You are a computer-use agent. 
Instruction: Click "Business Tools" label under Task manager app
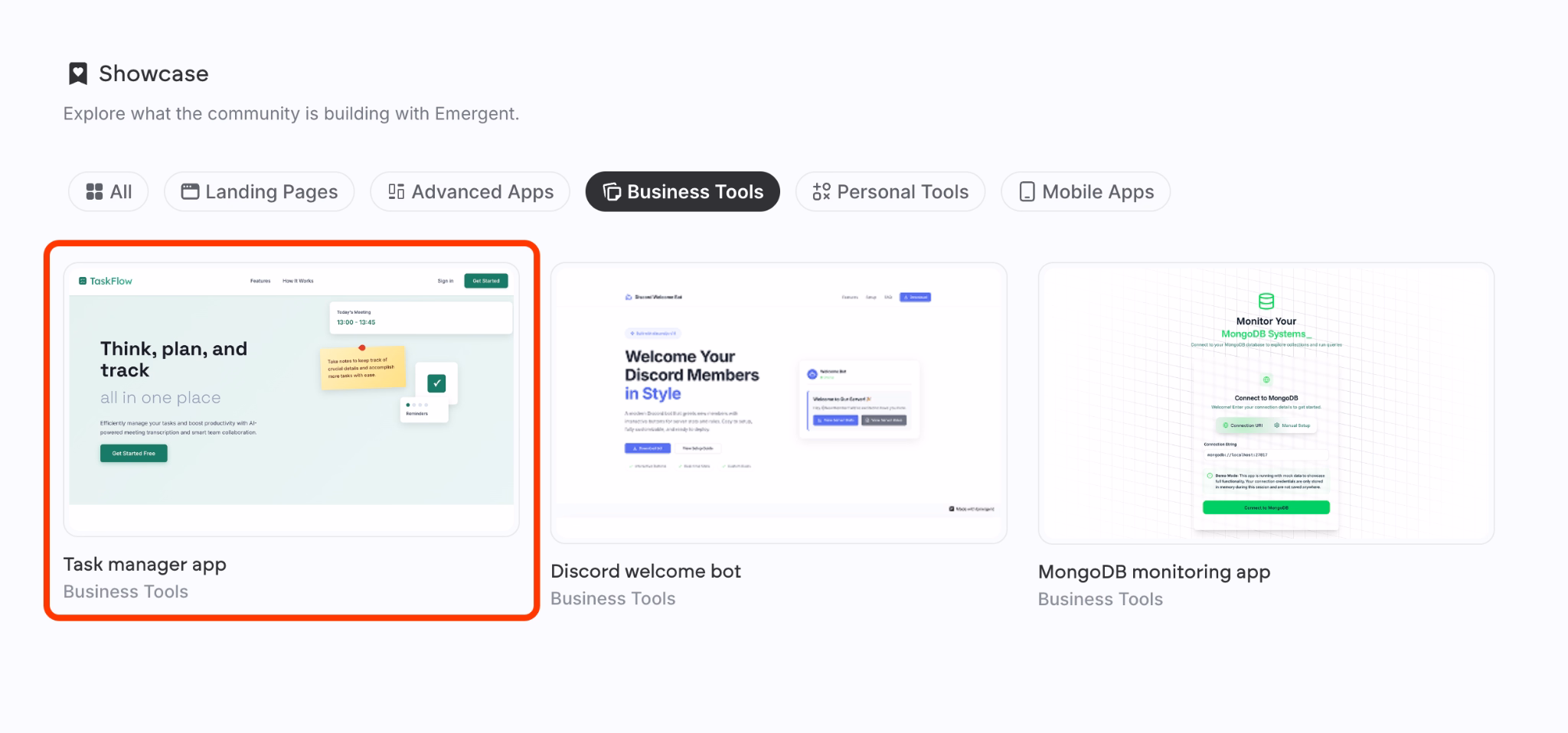click(x=126, y=591)
